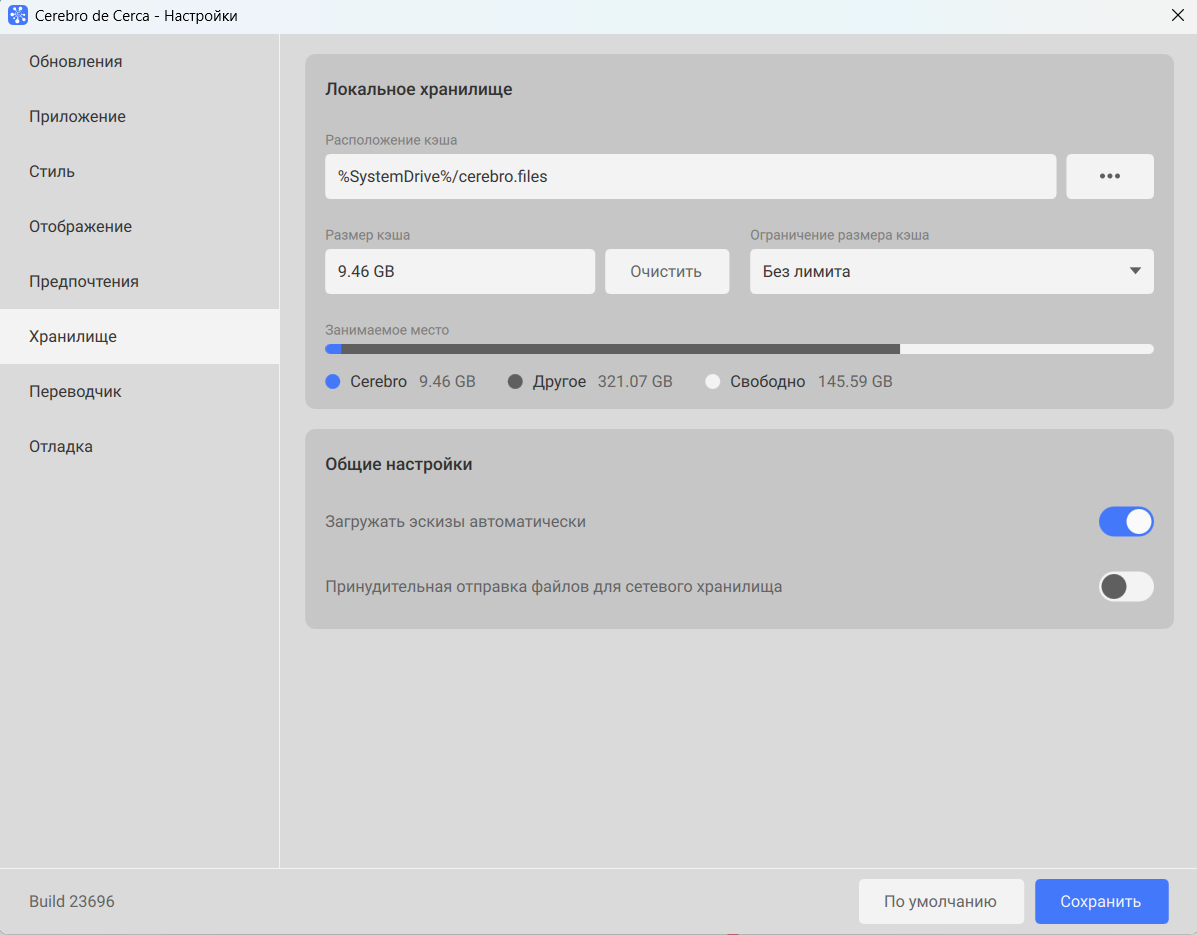Switch to the Приложение section

coord(78,117)
